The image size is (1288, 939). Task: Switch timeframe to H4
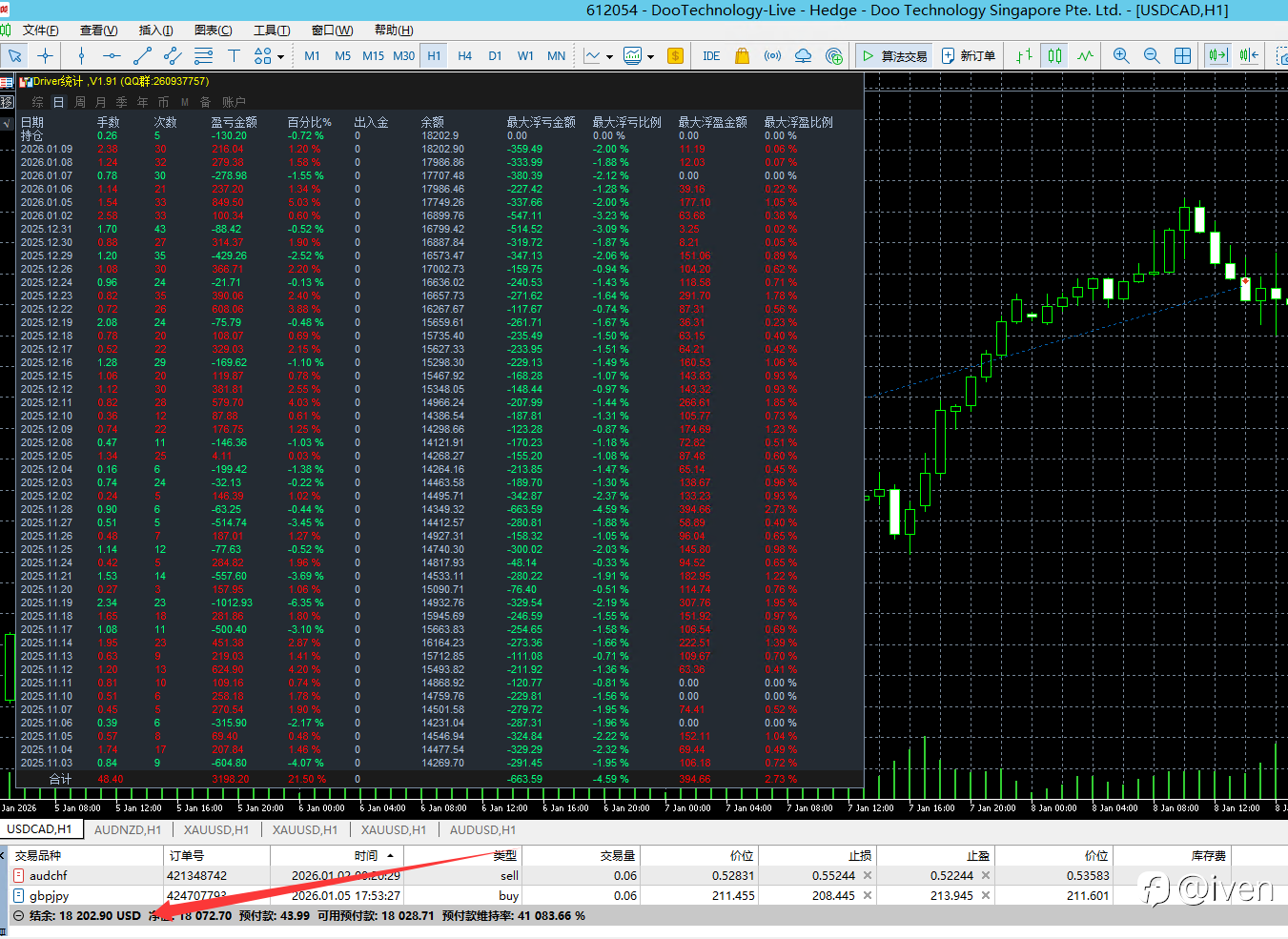464,55
